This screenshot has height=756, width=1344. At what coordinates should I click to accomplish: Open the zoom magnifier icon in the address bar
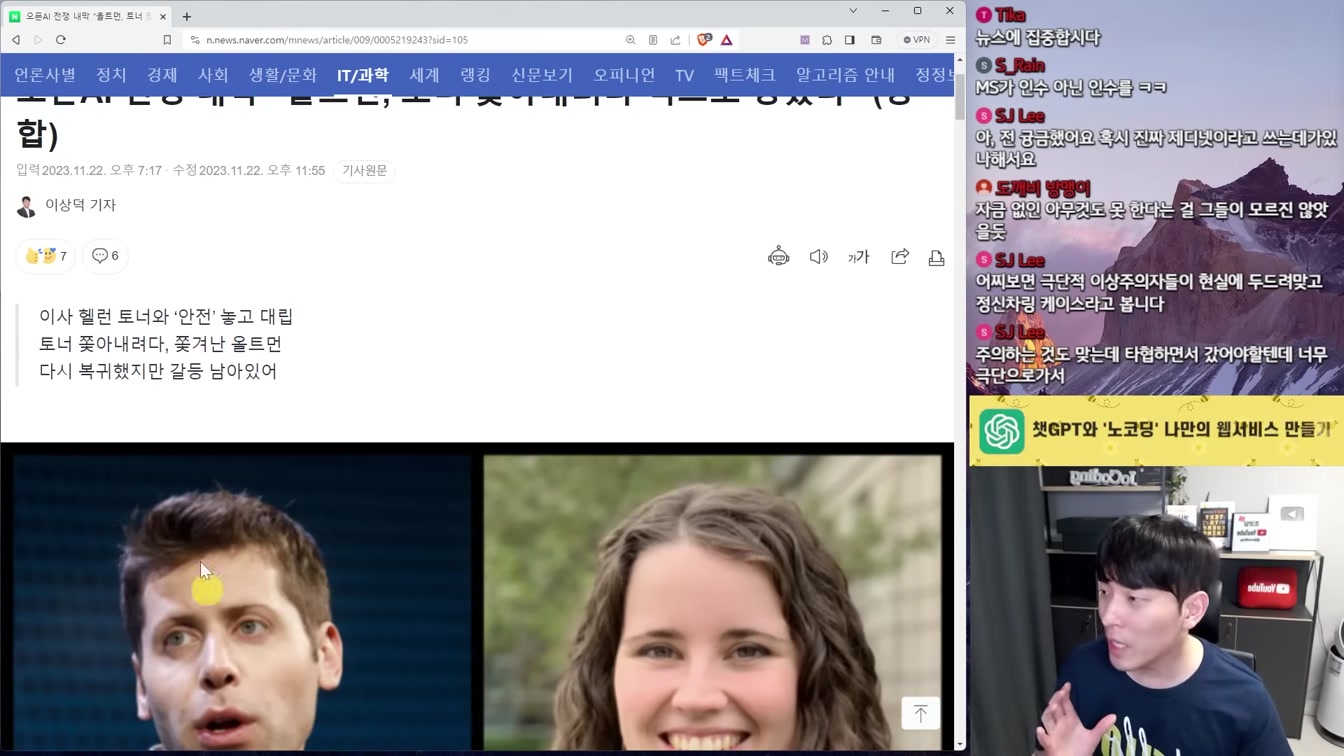point(630,40)
